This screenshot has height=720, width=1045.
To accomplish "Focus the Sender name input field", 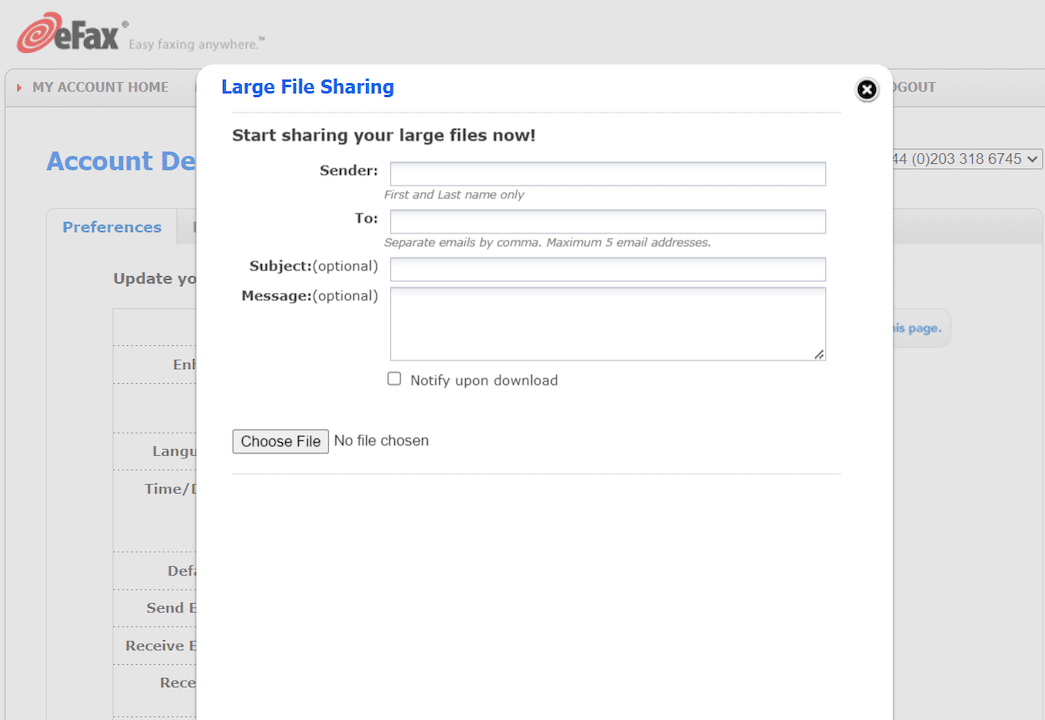I will (x=607, y=173).
